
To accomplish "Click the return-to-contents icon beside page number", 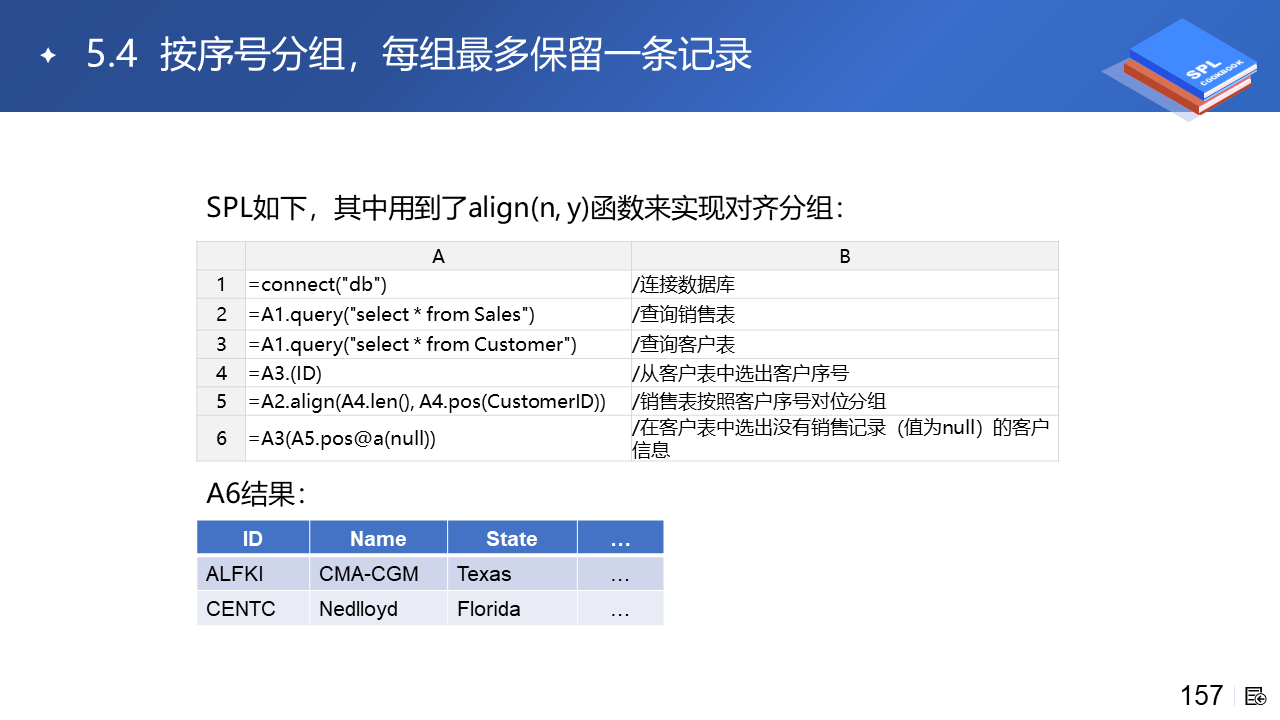I will [1256, 695].
